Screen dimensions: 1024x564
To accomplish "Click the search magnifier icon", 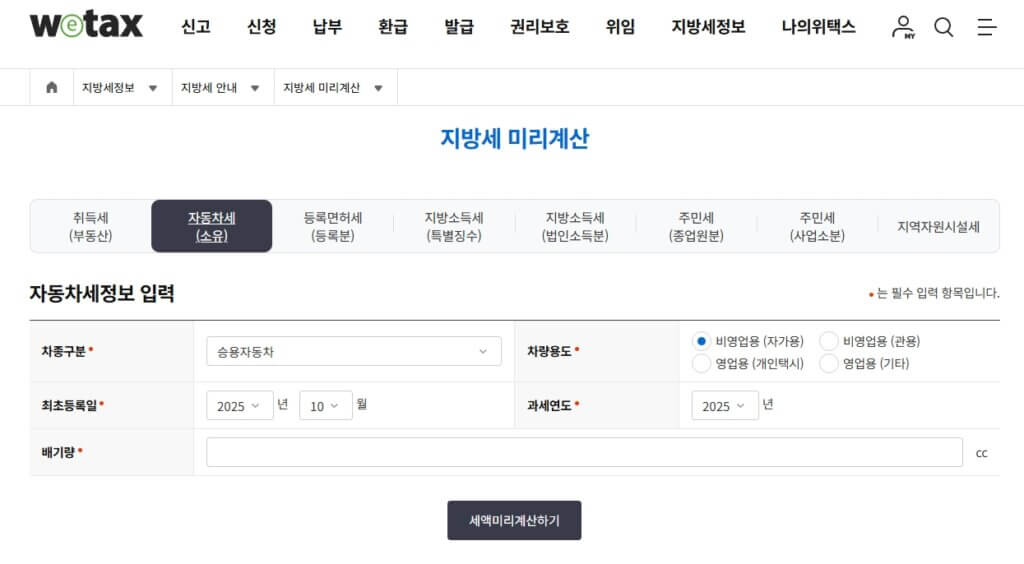I will click(x=944, y=27).
